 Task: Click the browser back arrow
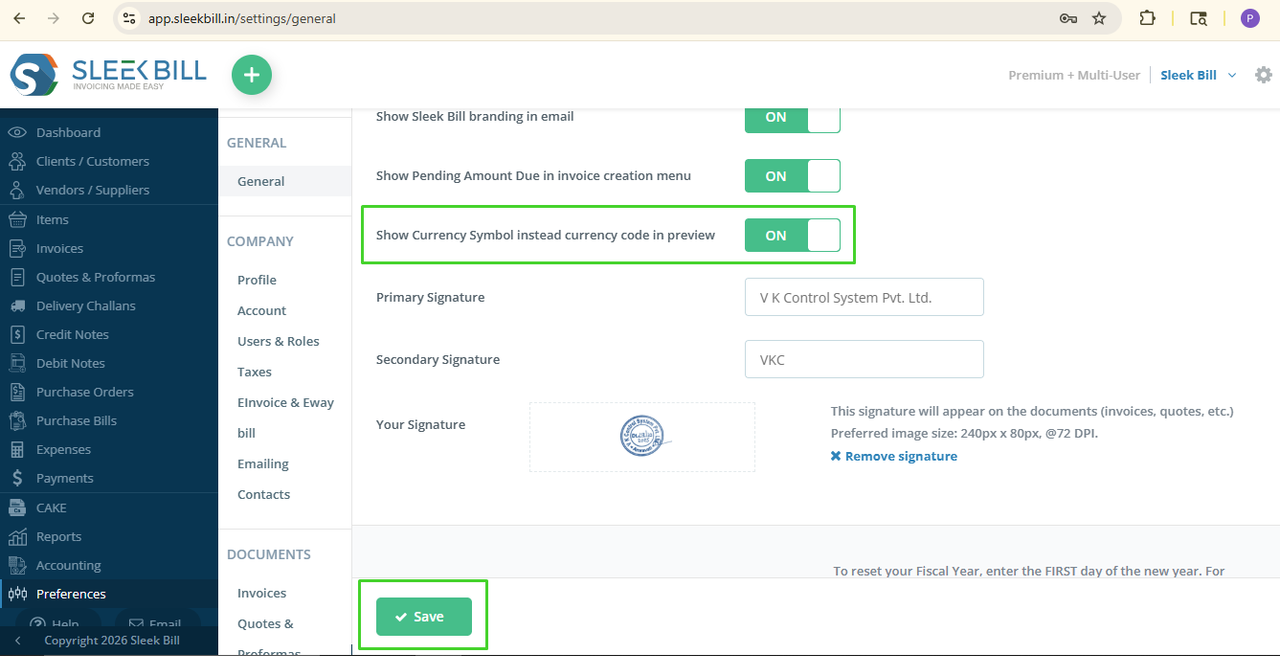tap(19, 18)
